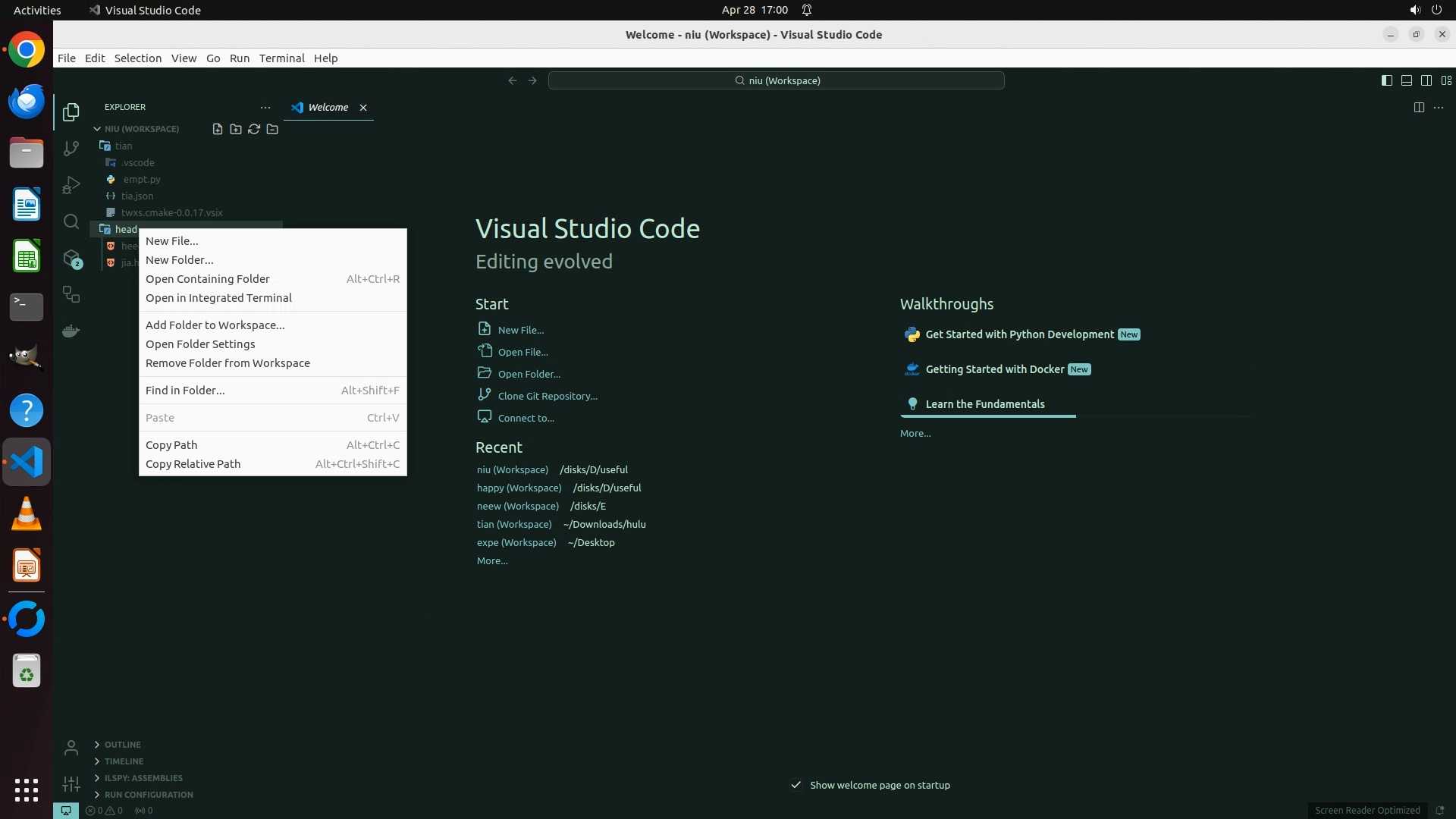The height and width of the screenshot is (819, 1456).
Task: Open the Terminal menu
Action: click(281, 58)
